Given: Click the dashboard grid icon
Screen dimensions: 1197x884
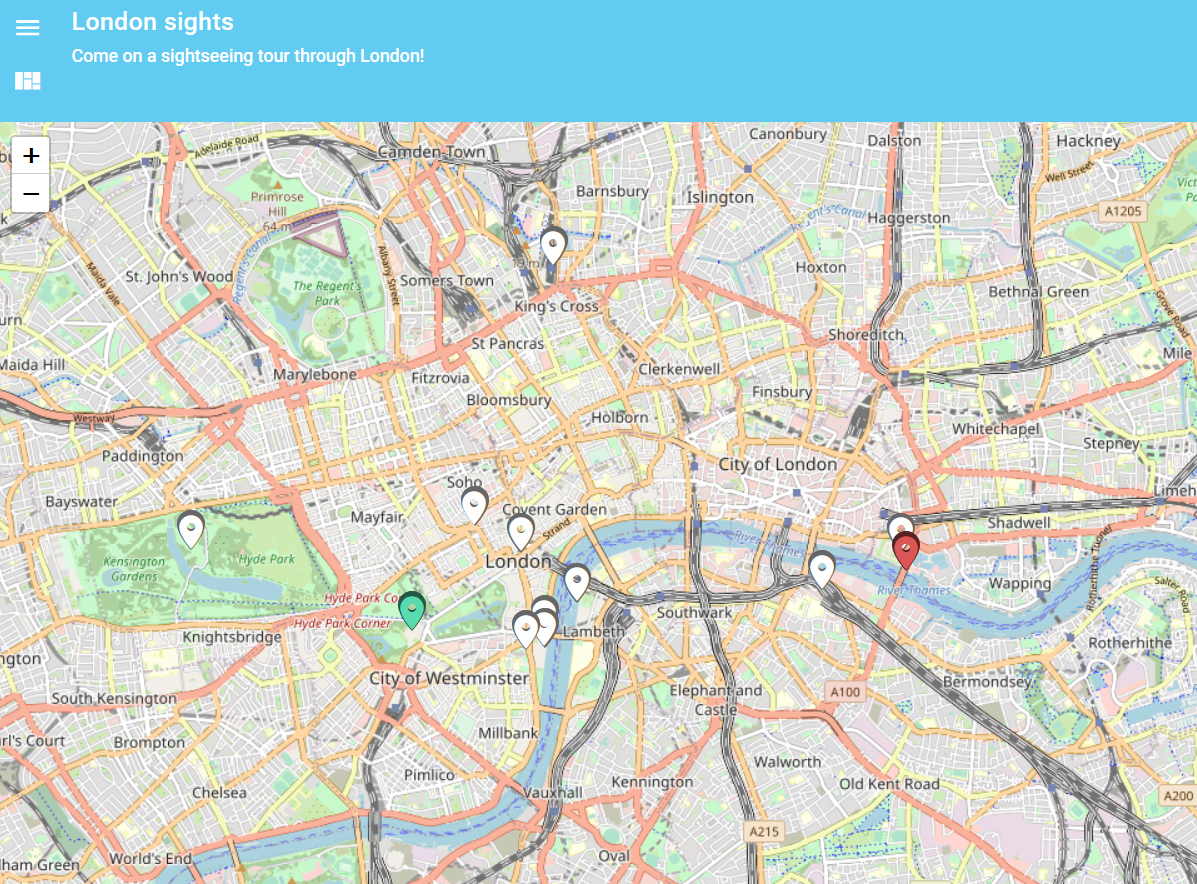Looking at the screenshot, I should pyautogui.click(x=28, y=81).
